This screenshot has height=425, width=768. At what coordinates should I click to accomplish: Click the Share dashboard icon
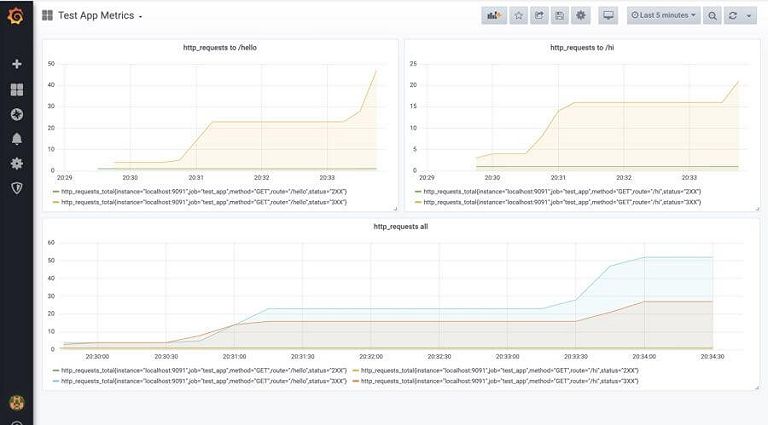click(x=539, y=16)
